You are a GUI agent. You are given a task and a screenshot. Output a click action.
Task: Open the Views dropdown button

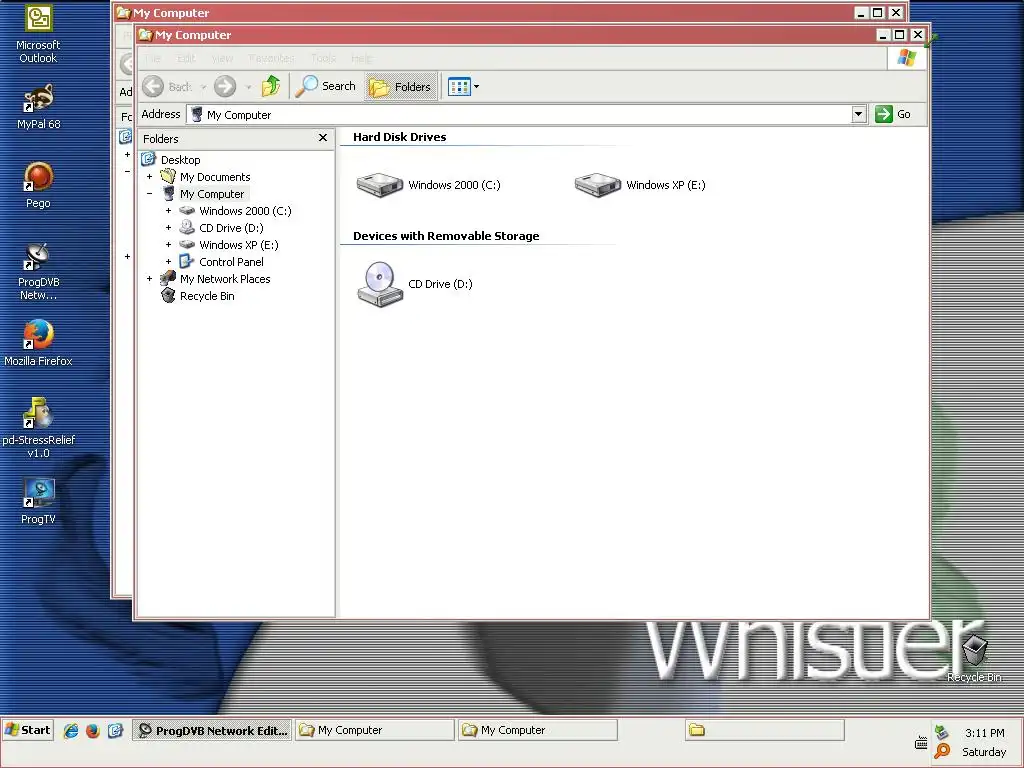coord(463,86)
